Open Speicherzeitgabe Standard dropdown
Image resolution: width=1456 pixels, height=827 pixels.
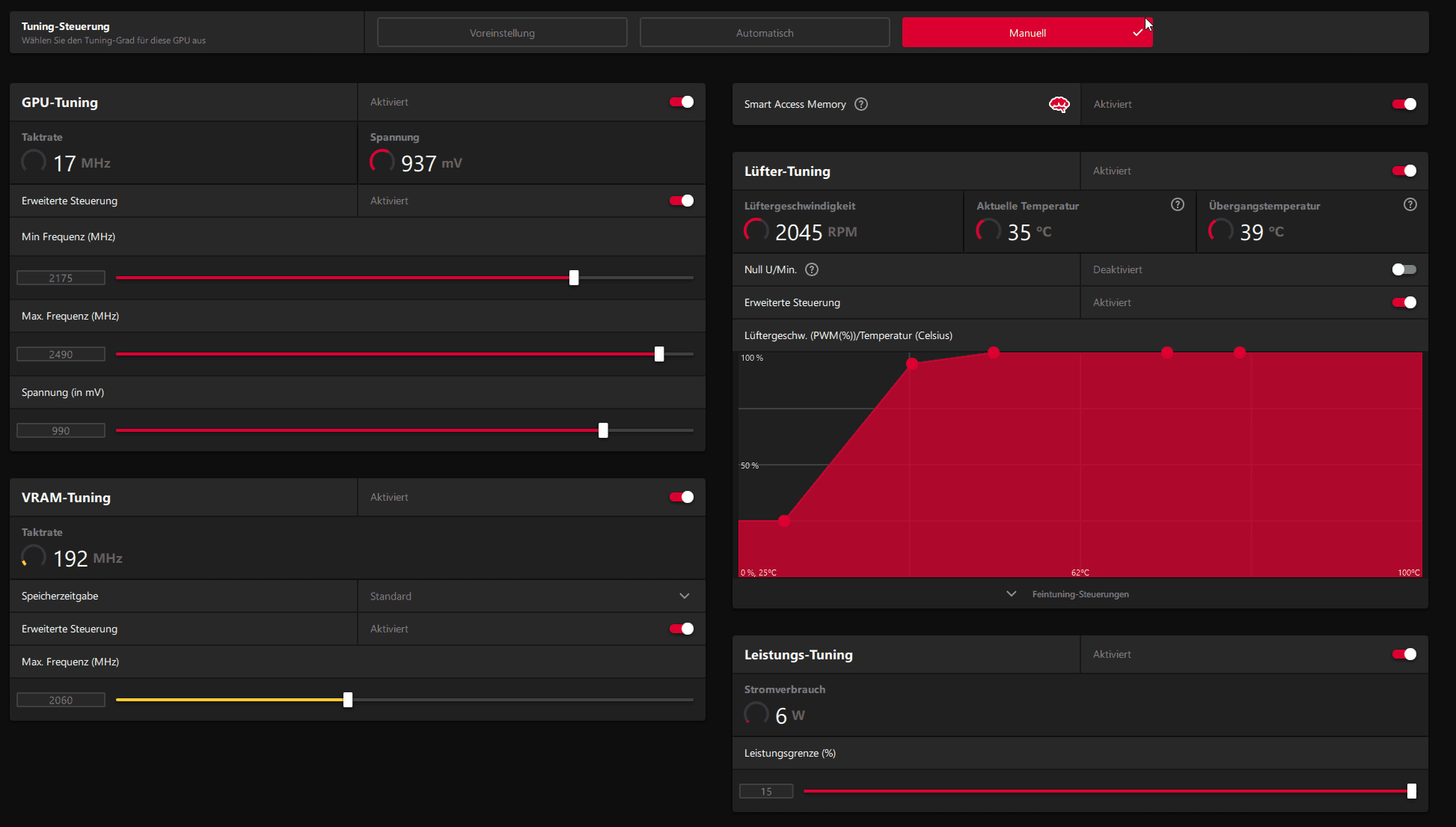point(531,596)
